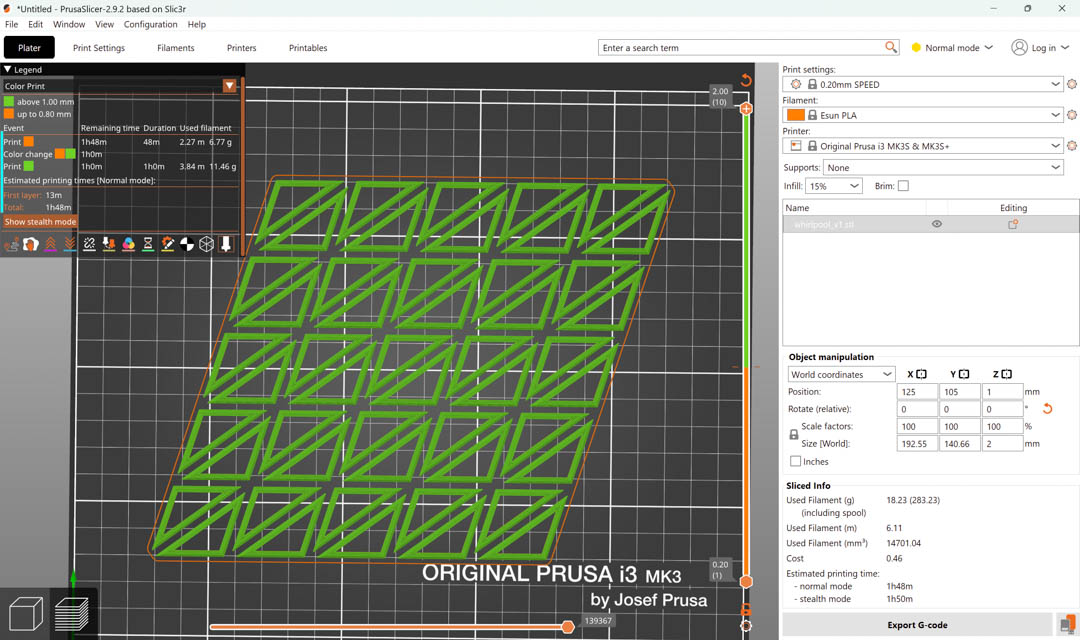Toggle visibility eye for whirlpool_v1.stl
Screen dimensions: 1080x640
pos(937,225)
